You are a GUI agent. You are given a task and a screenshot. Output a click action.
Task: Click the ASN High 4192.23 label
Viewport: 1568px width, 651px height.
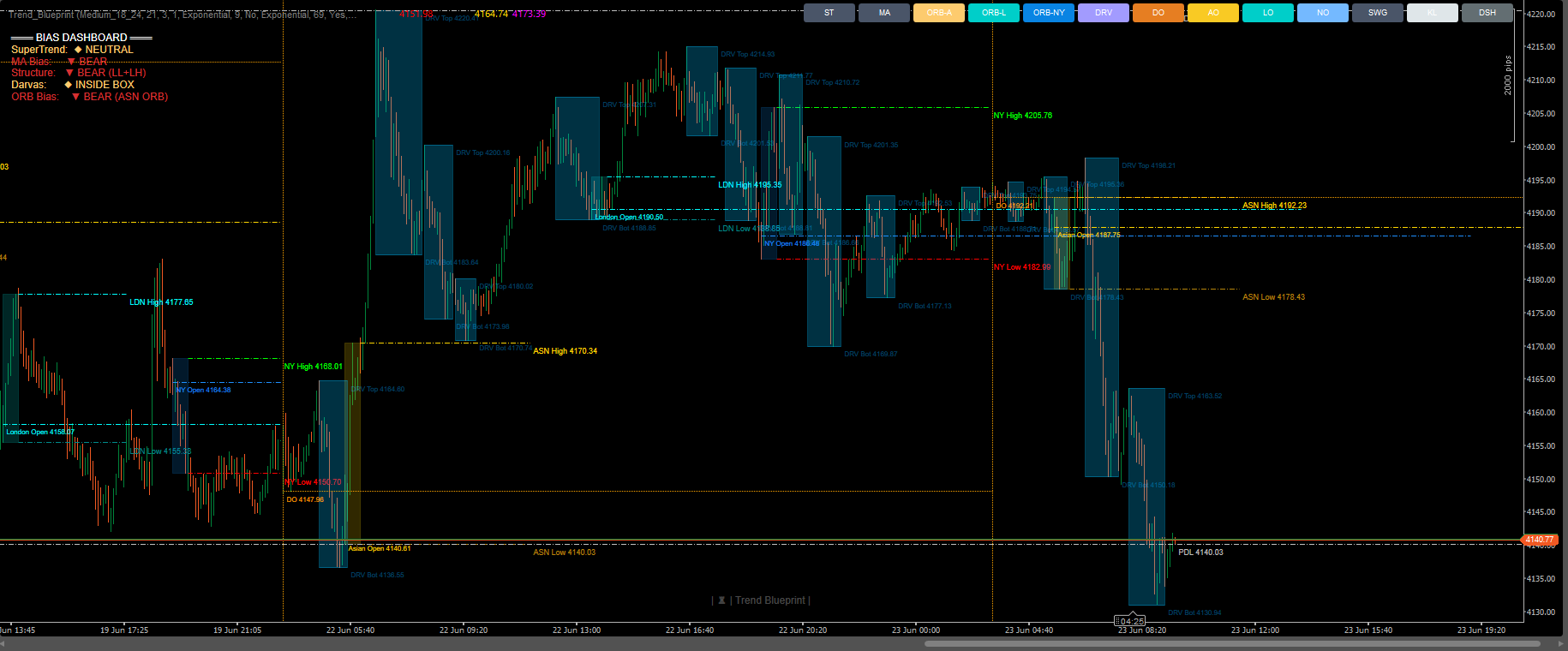[x=1275, y=206]
